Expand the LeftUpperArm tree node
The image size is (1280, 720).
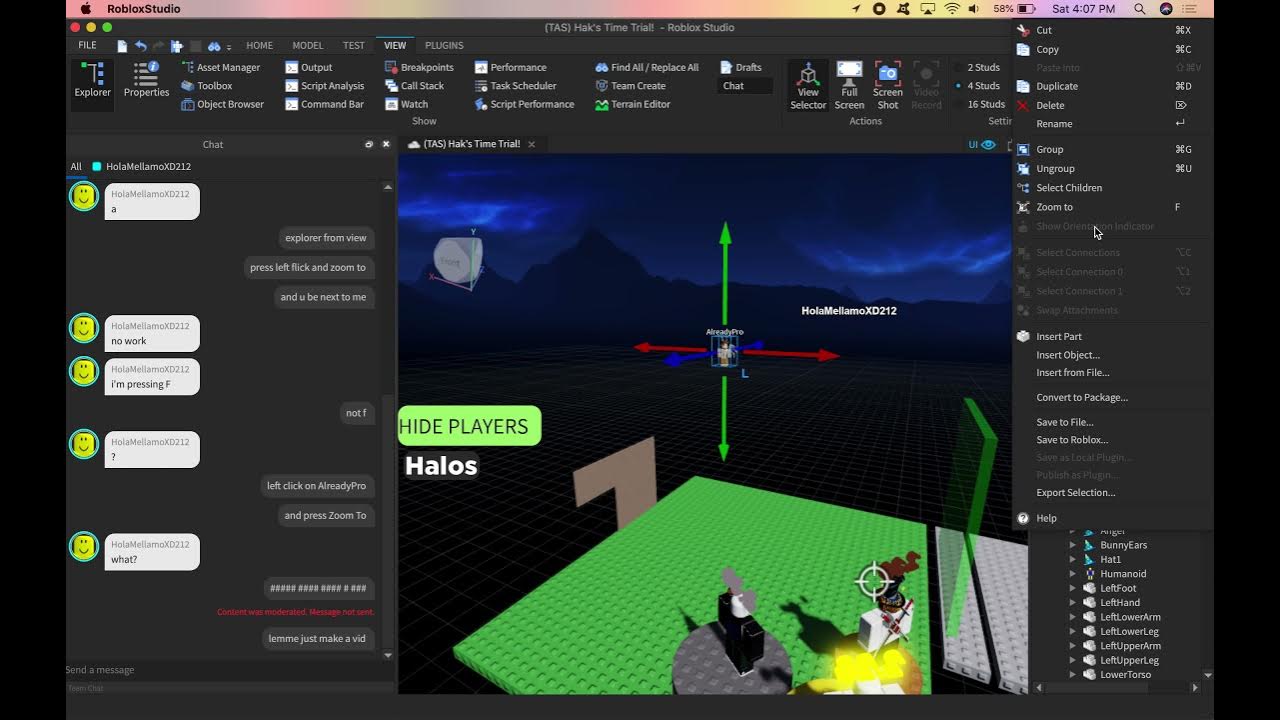(1073, 646)
